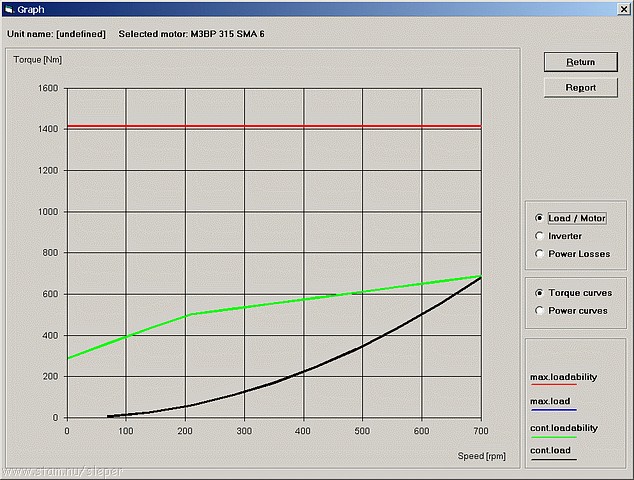
Task: Click the green cont.loadability legend line
Action: 554,437
